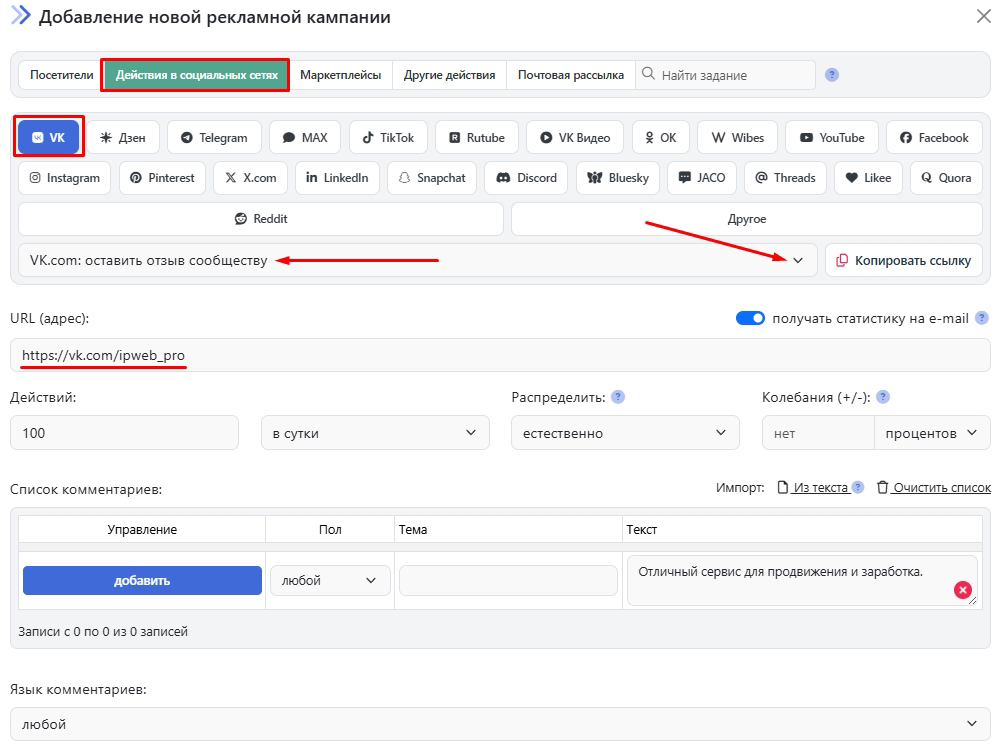Click the 'Копировать ссылку' button
1002x752 pixels.
pos(904,261)
